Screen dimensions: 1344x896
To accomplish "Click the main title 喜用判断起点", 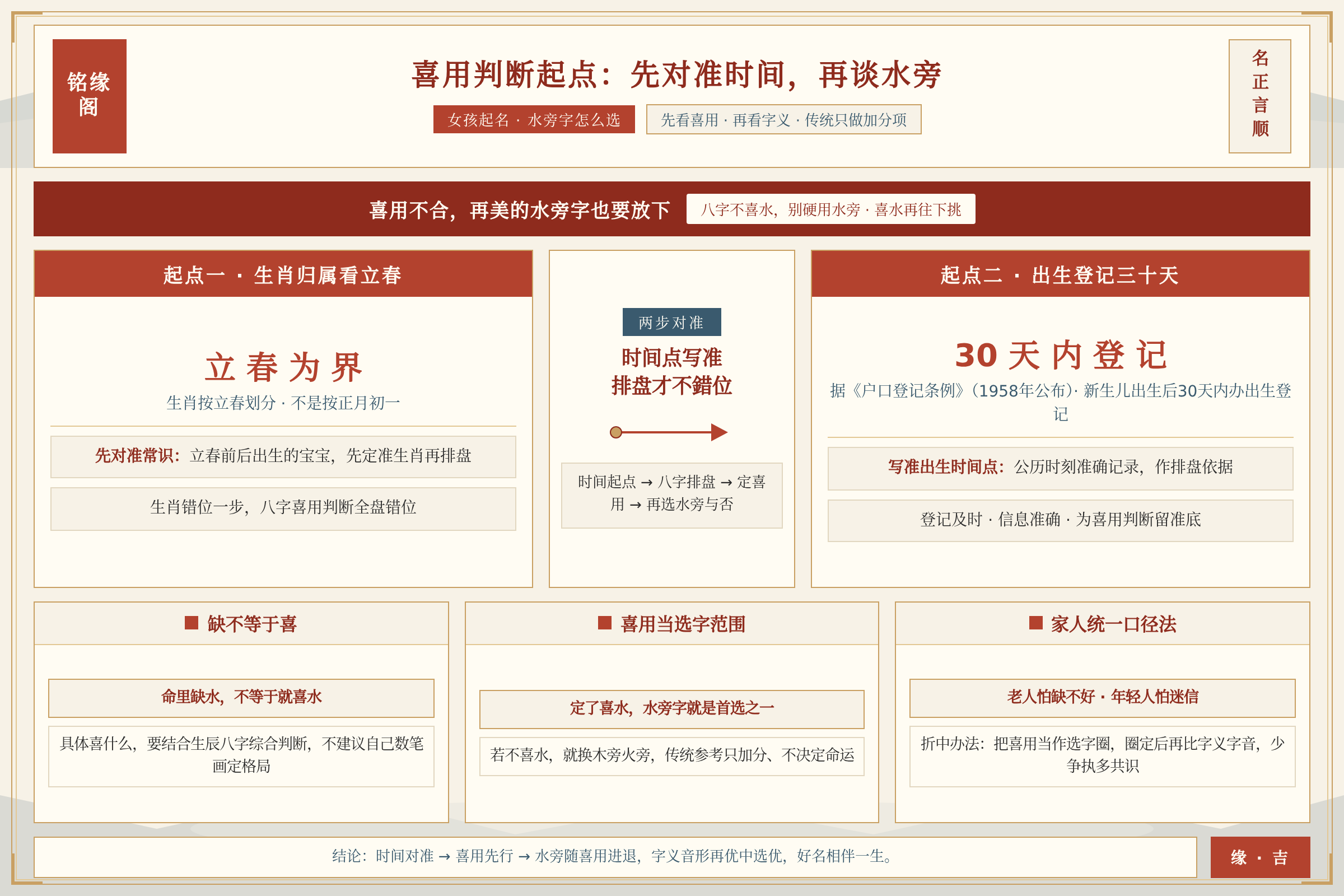I will (x=676, y=74).
